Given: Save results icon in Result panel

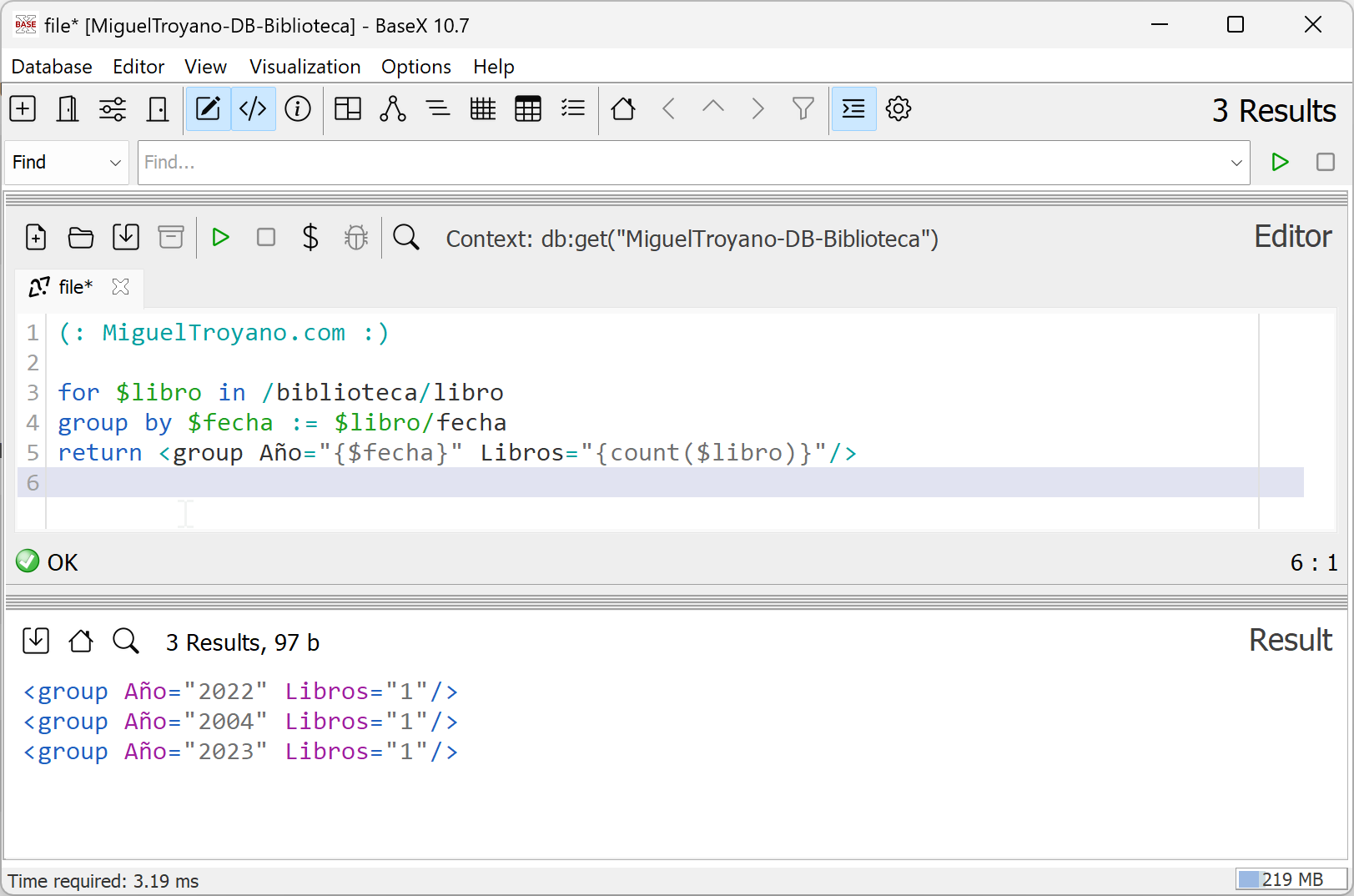Looking at the screenshot, I should (x=36, y=641).
